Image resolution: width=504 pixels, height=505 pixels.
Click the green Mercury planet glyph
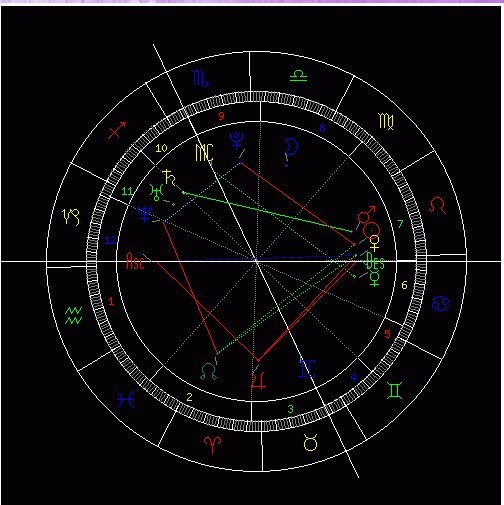375,279
